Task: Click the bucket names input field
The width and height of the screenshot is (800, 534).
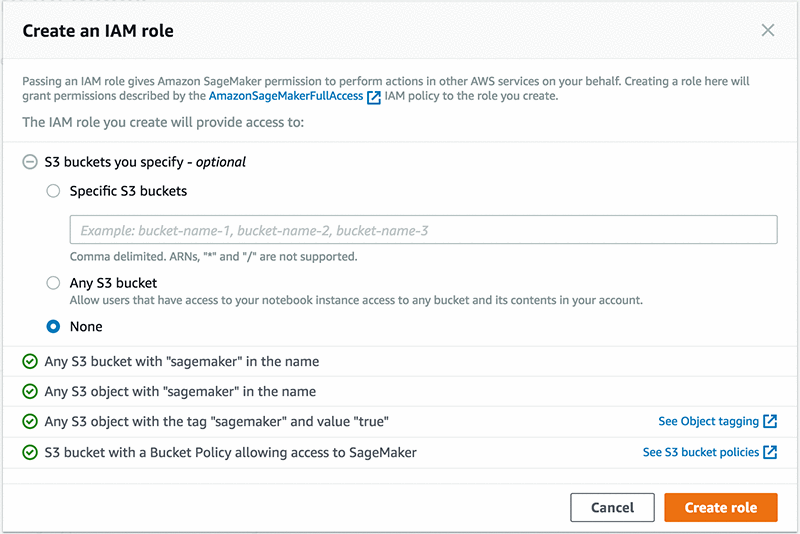Action: [x=423, y=230]
